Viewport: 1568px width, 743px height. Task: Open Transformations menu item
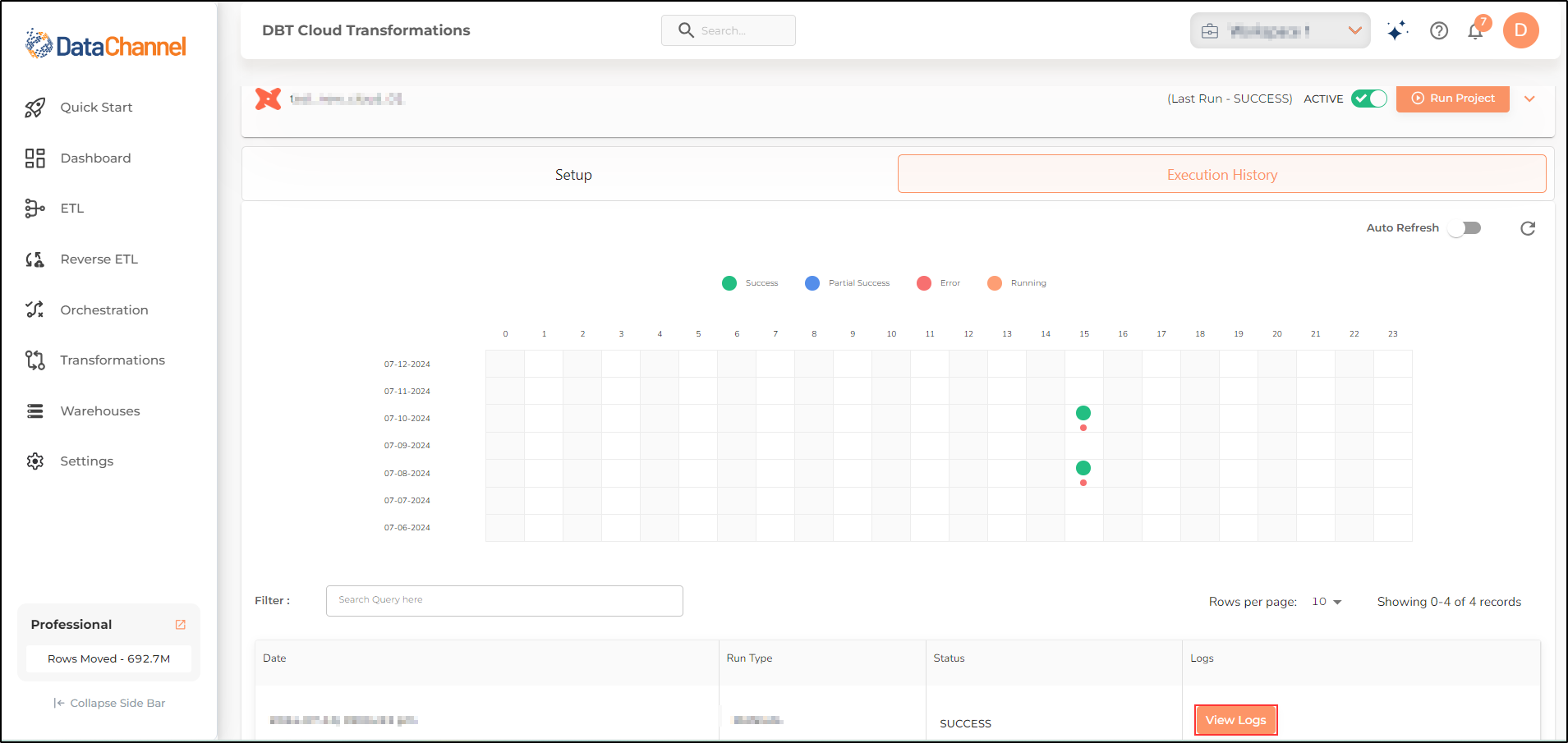(113, 360)
